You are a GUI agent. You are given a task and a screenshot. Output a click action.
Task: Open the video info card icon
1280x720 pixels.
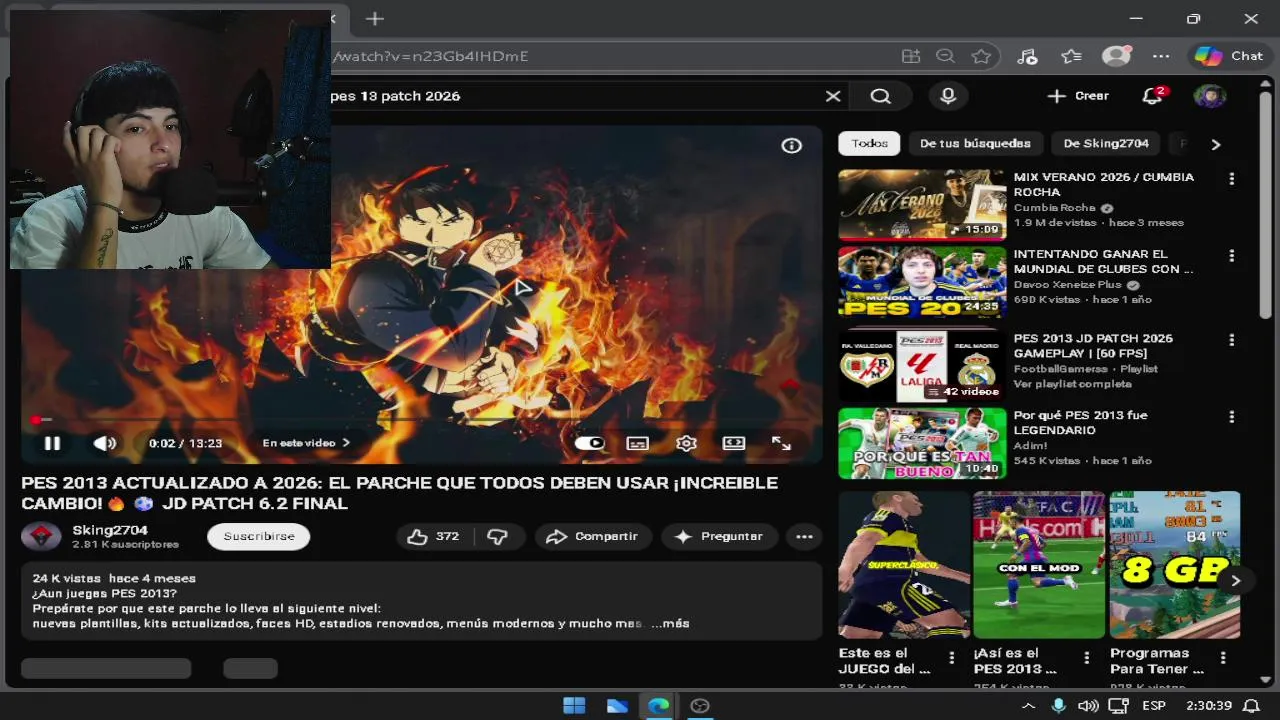click(791, 146)
